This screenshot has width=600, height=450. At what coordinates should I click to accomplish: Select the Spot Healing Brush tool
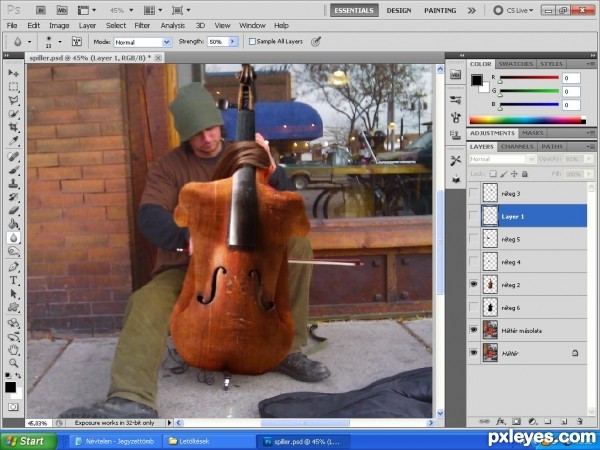click(13, 157)
